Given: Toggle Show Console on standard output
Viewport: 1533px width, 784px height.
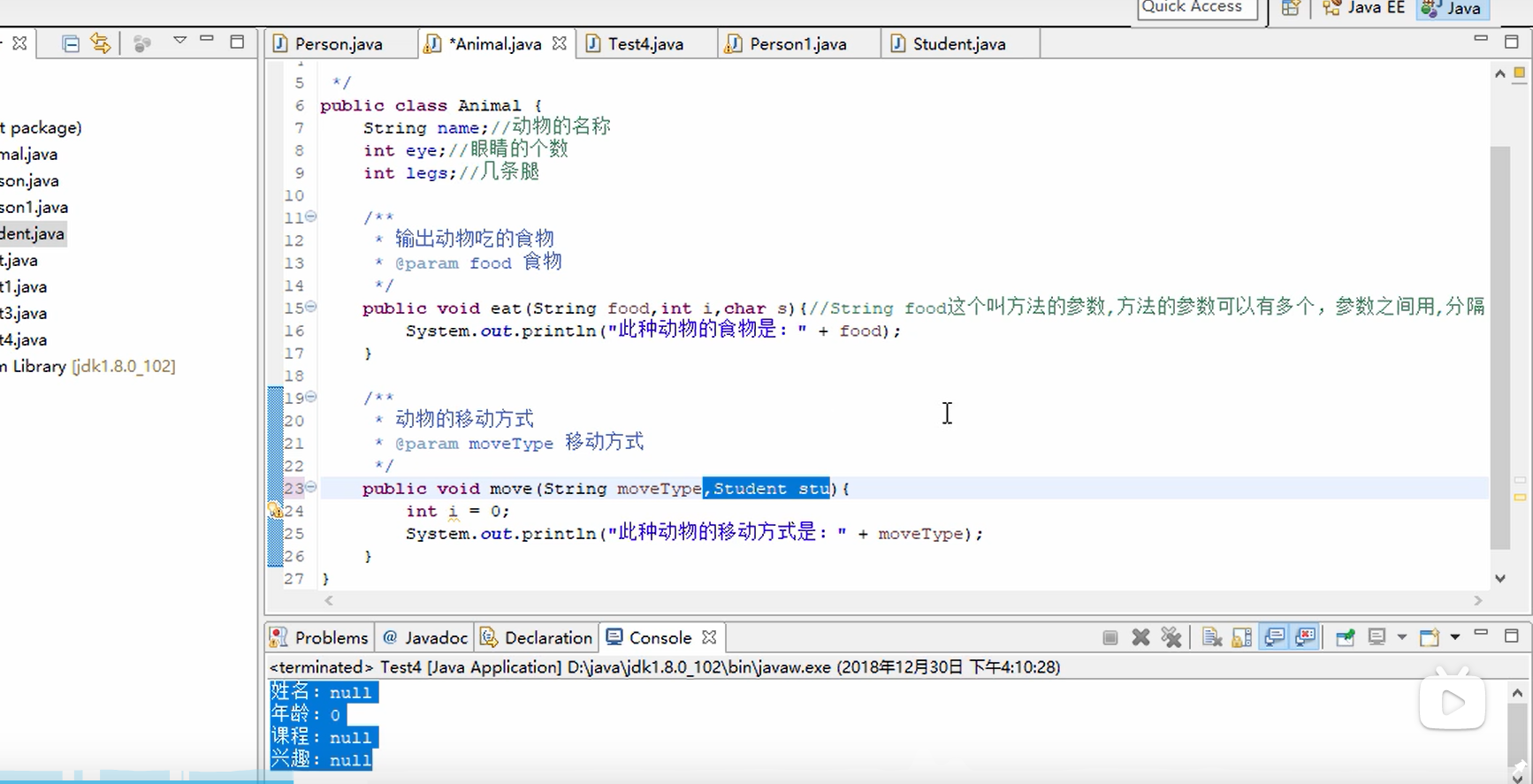Looking at the screenshot, I should (1274, 637).
